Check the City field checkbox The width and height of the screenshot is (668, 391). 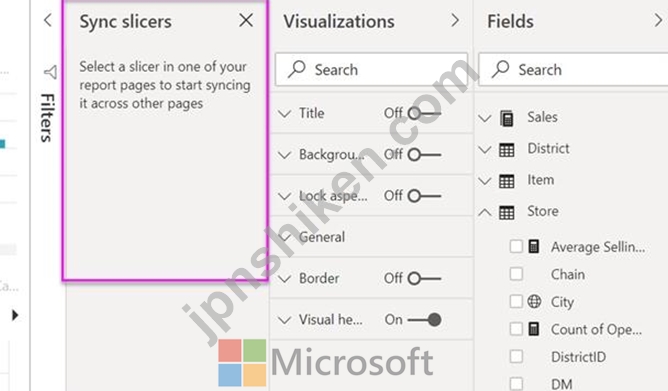(x=516, y=301)
